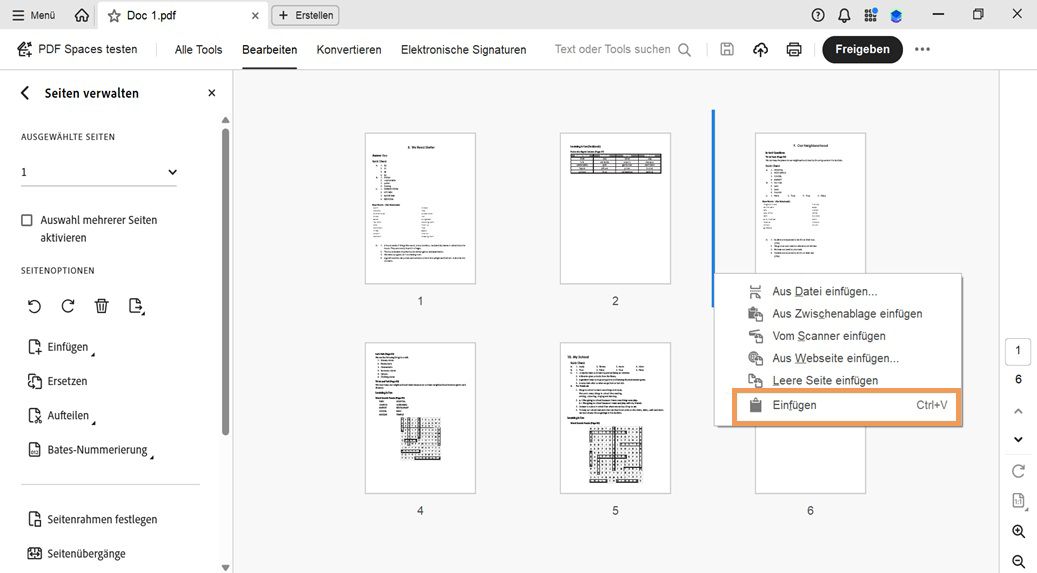Go to previous page up arrow
The image size is (1037, 573).
(1018, 411)
